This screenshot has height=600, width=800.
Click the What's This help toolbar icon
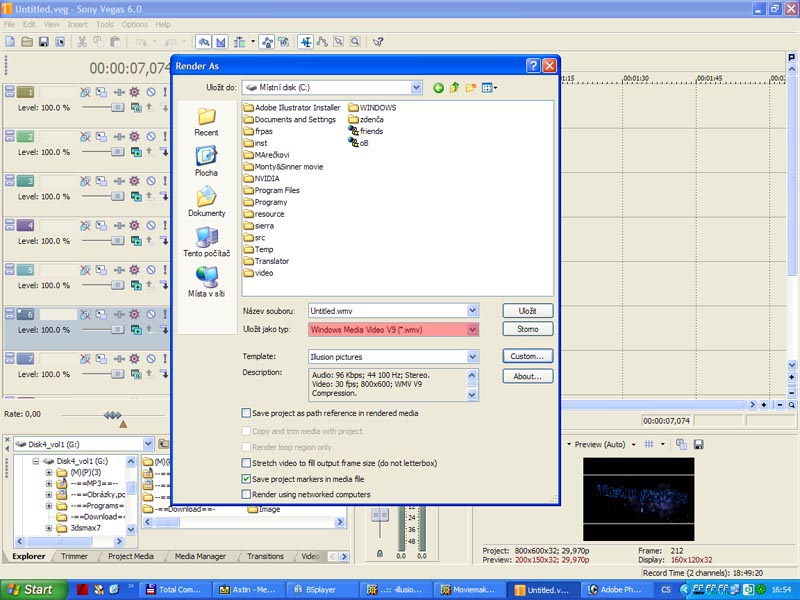pos(378,42)
